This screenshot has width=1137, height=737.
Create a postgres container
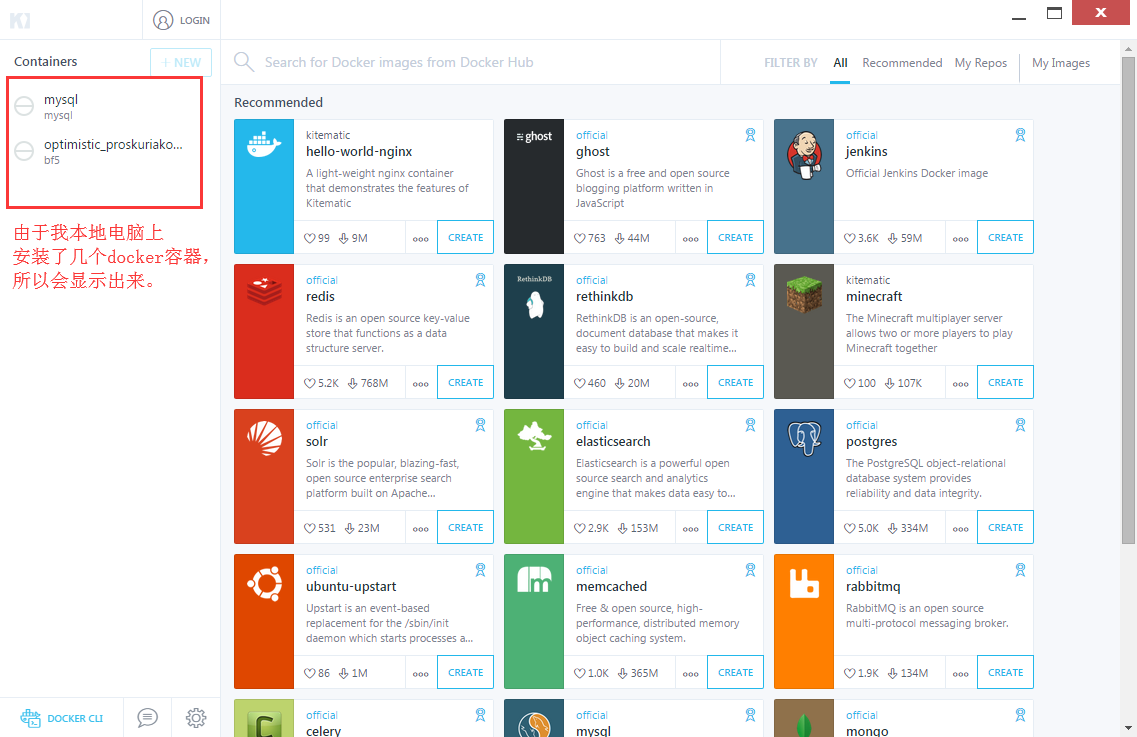[1006, 527]
